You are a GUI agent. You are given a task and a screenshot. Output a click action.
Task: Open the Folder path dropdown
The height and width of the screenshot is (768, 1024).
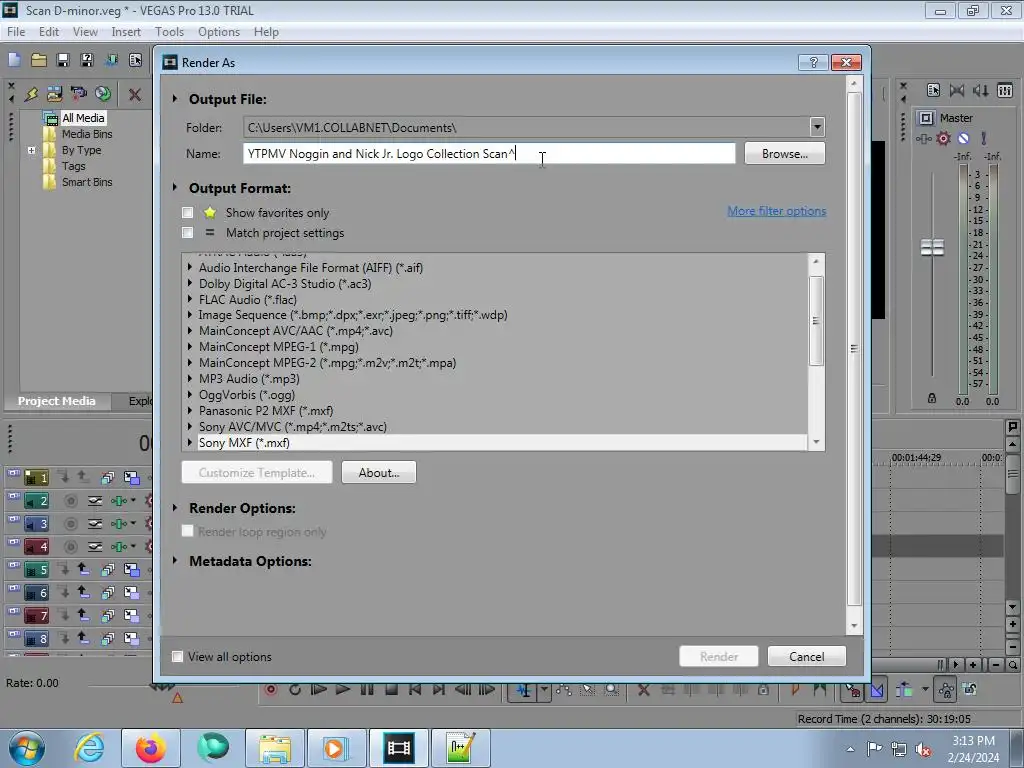point(817,127)
